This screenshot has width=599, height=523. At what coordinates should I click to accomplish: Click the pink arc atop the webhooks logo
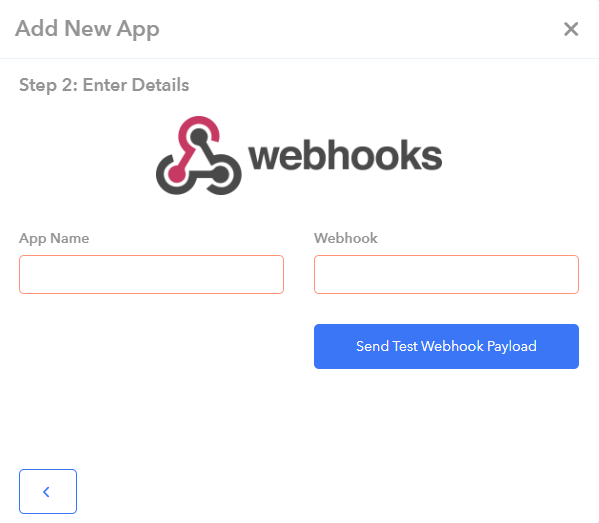coord(199,128)
